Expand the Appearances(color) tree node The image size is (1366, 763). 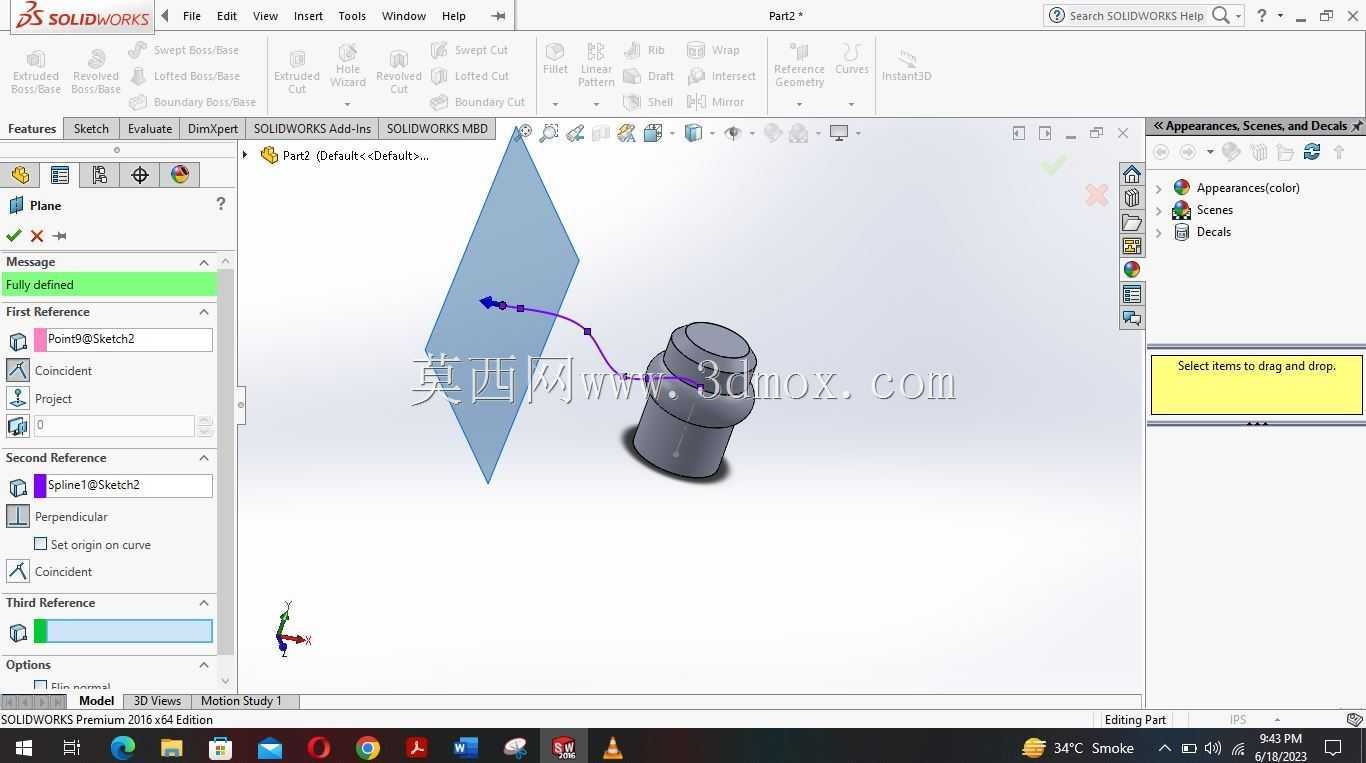(1159, 188)
